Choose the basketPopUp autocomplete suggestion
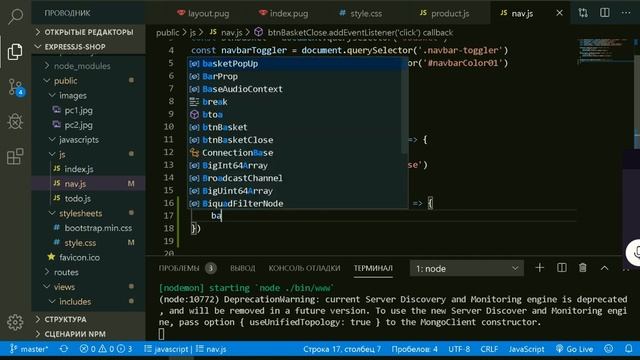The height and width of the screenshot is (360, 640). click(x=295, y=64)
